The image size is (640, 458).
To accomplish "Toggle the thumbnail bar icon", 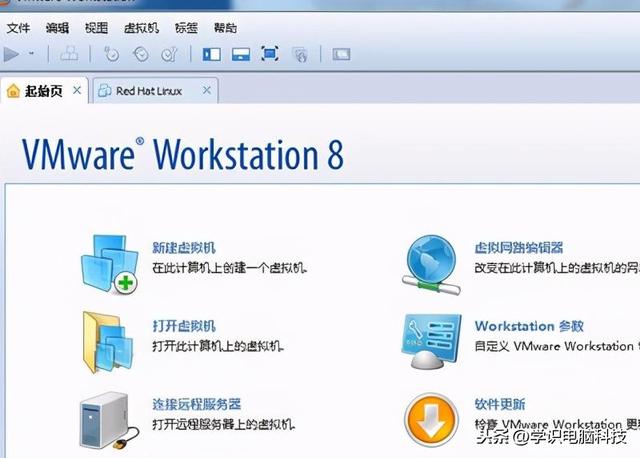I will pyautogui.click(x=241, y=54).
